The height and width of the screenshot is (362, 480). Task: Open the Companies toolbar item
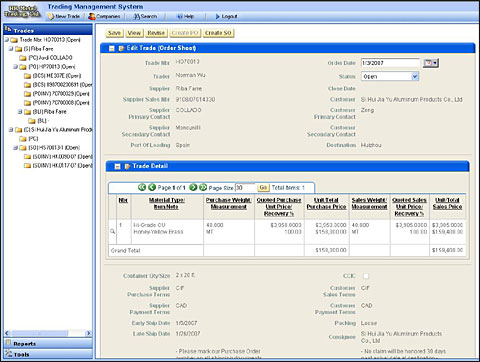pos(104,16)
